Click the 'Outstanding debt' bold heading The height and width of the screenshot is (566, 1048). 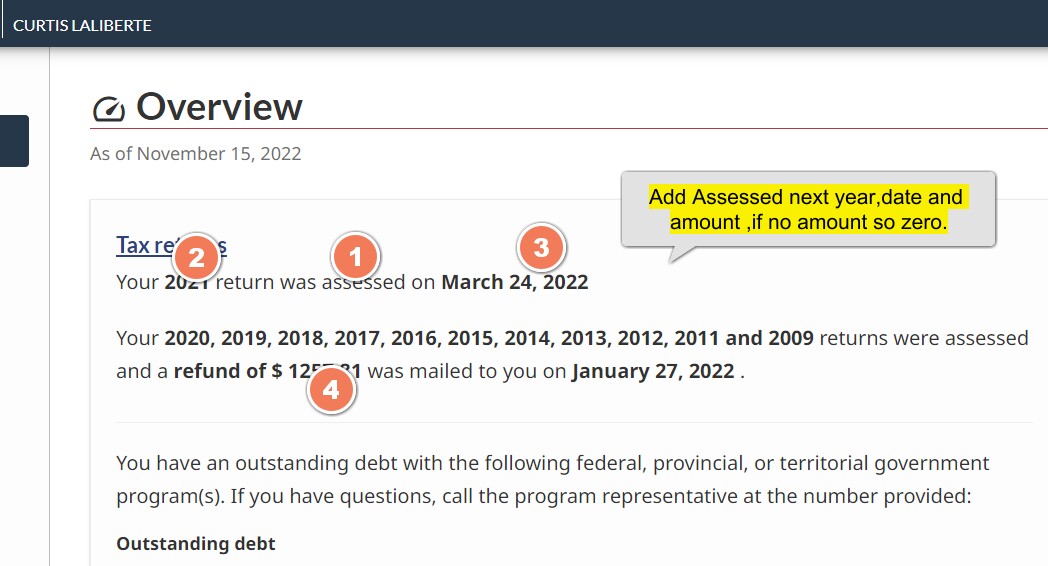click(x=196, y=544)
